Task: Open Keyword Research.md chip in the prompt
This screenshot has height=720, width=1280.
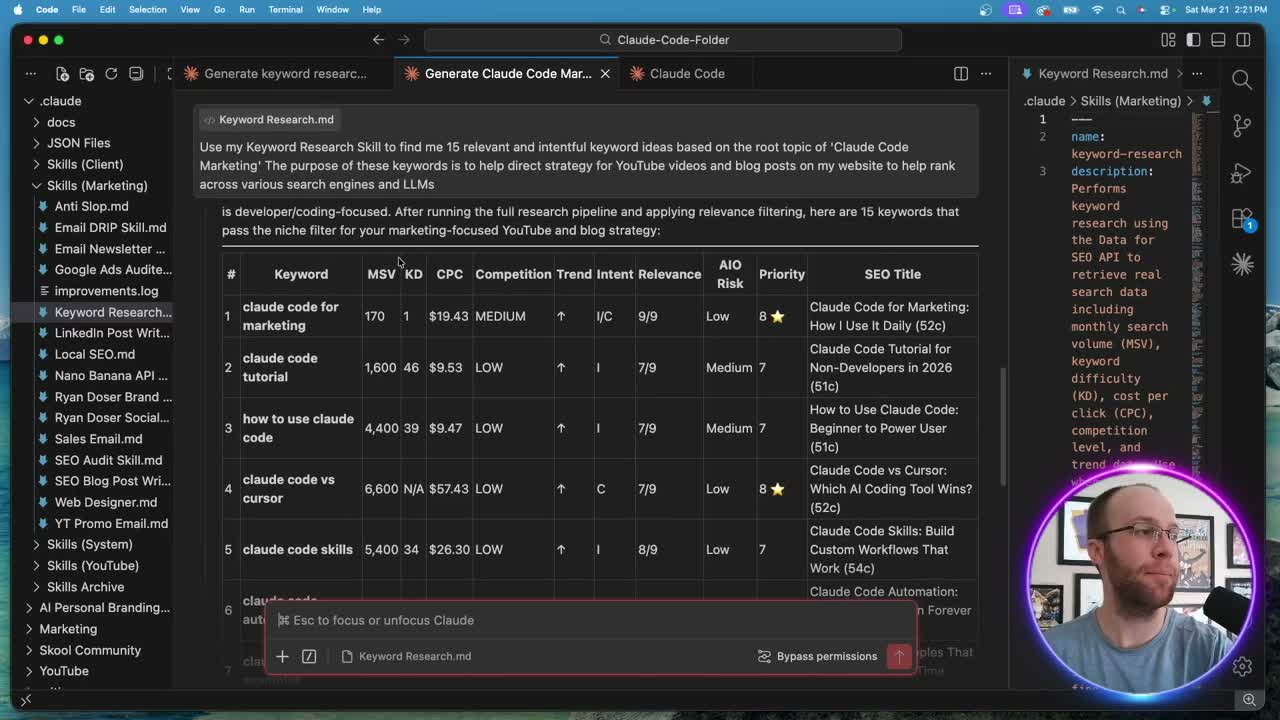Action: point(268,119)
